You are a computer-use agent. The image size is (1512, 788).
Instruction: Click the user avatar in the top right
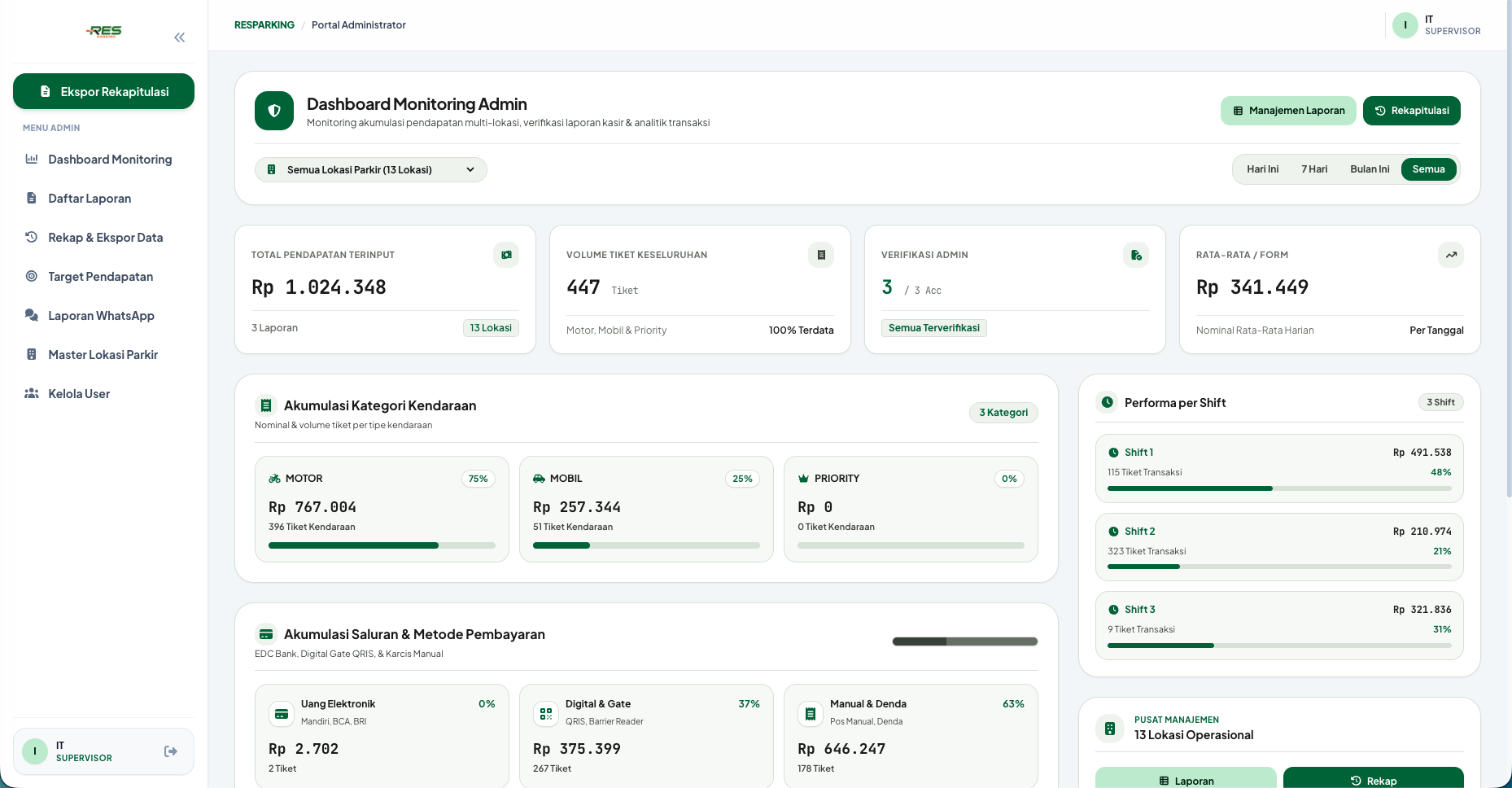pos(1405,25)
